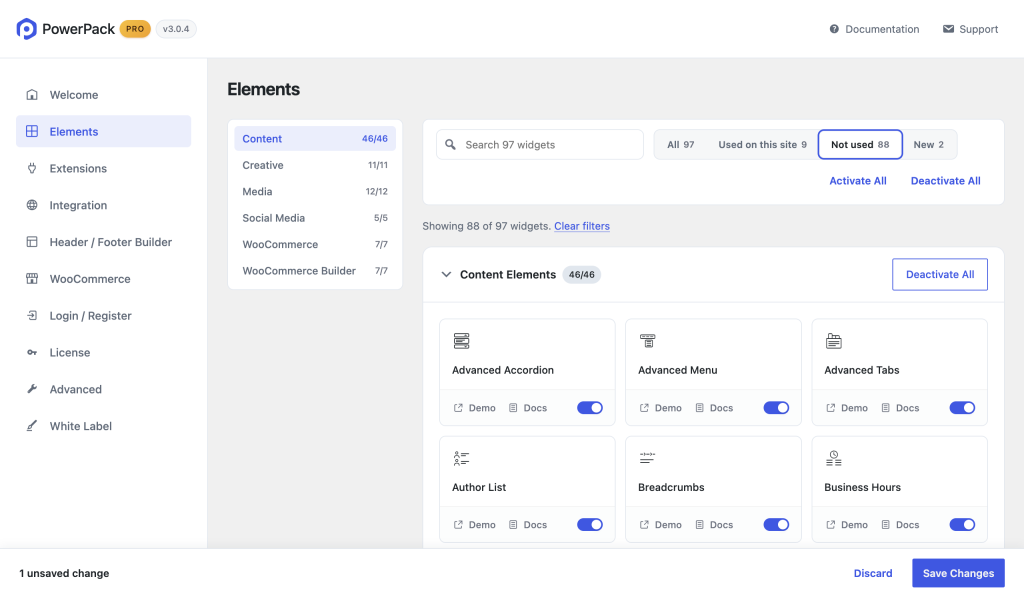The image size is (1024, 597).
Task: Discard the unsaved change
Action: [x=872, y=573]
